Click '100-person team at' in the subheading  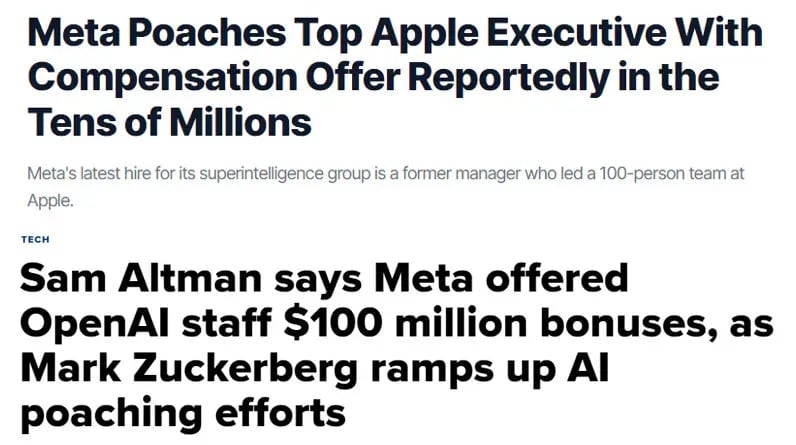(x=671, y=174)
